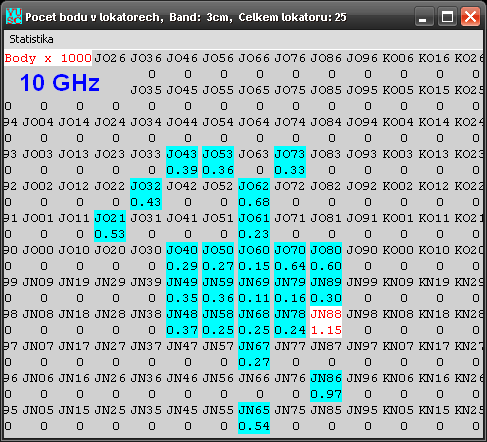Click the VUSC application icon in title bar
The width and height of the screenshot is (487, 442).
14,16
